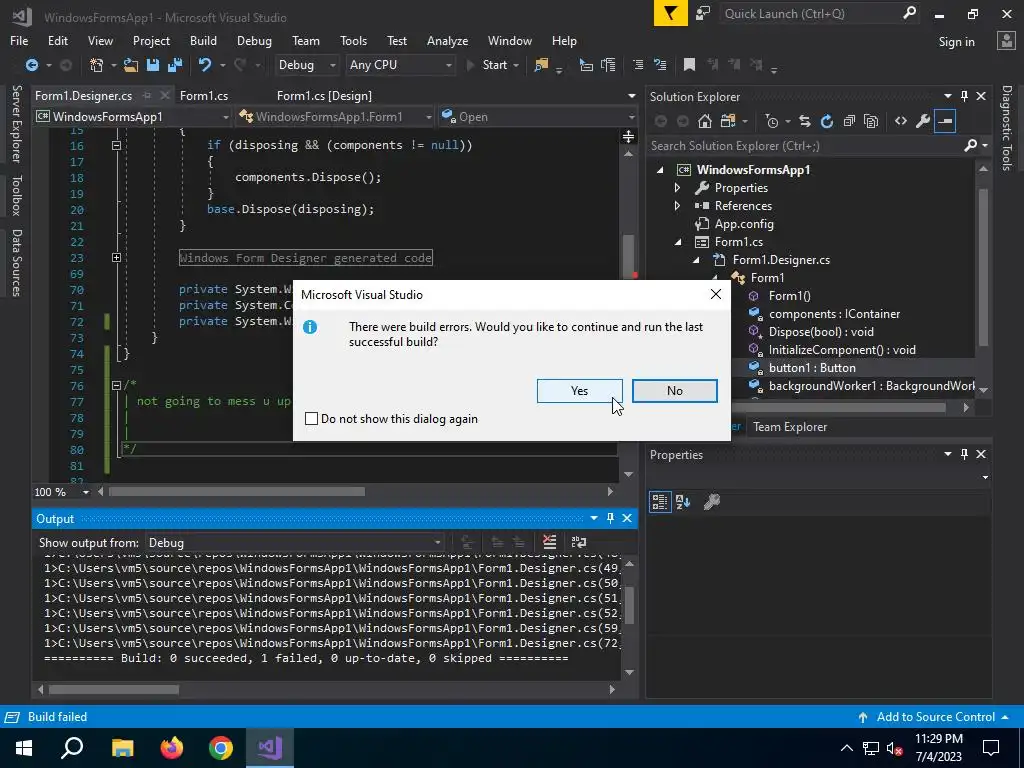Expand the References node in Solution Explorer
1024x768 pixels.
pos(677,206)
